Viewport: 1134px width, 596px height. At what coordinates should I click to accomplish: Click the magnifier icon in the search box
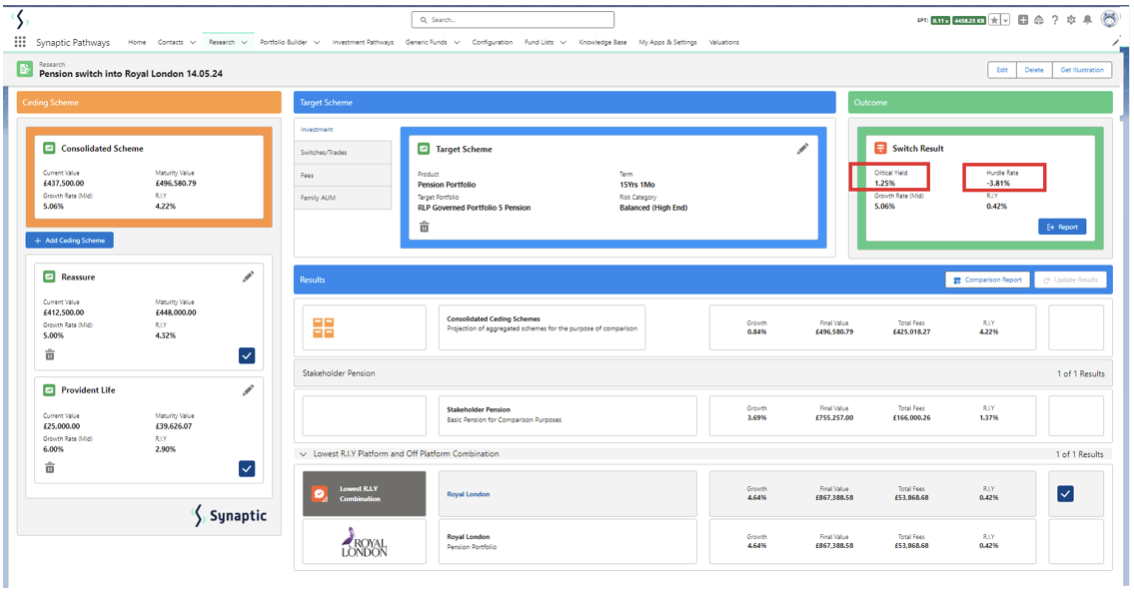[x=424, y=20]
